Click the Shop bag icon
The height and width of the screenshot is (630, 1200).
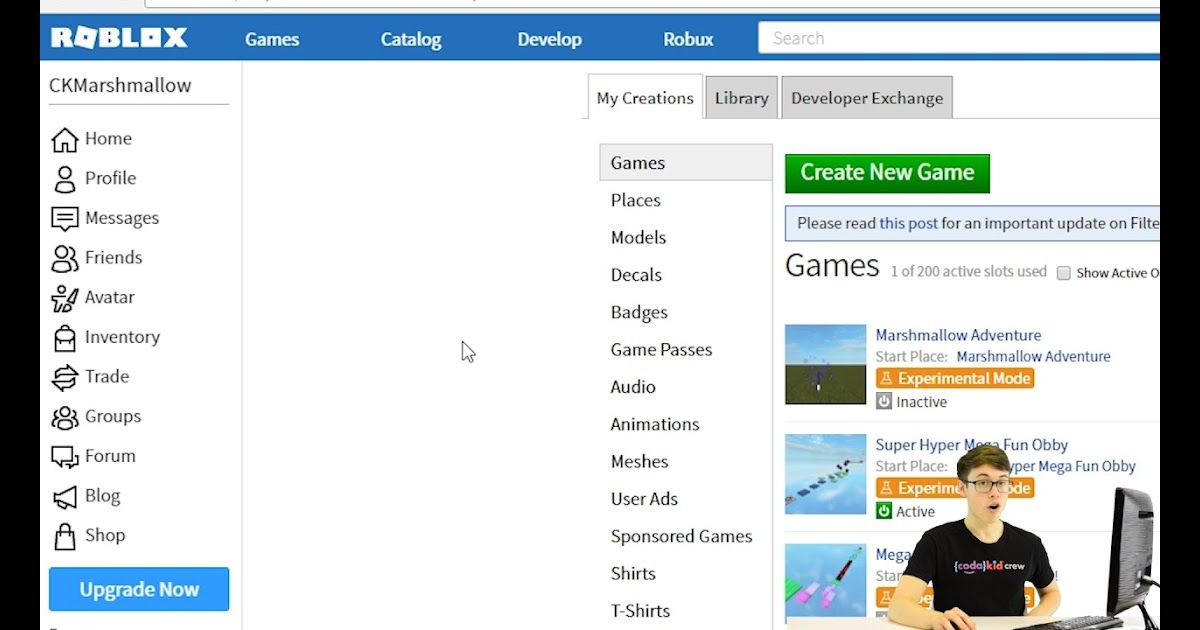click(x=65, y=536)
